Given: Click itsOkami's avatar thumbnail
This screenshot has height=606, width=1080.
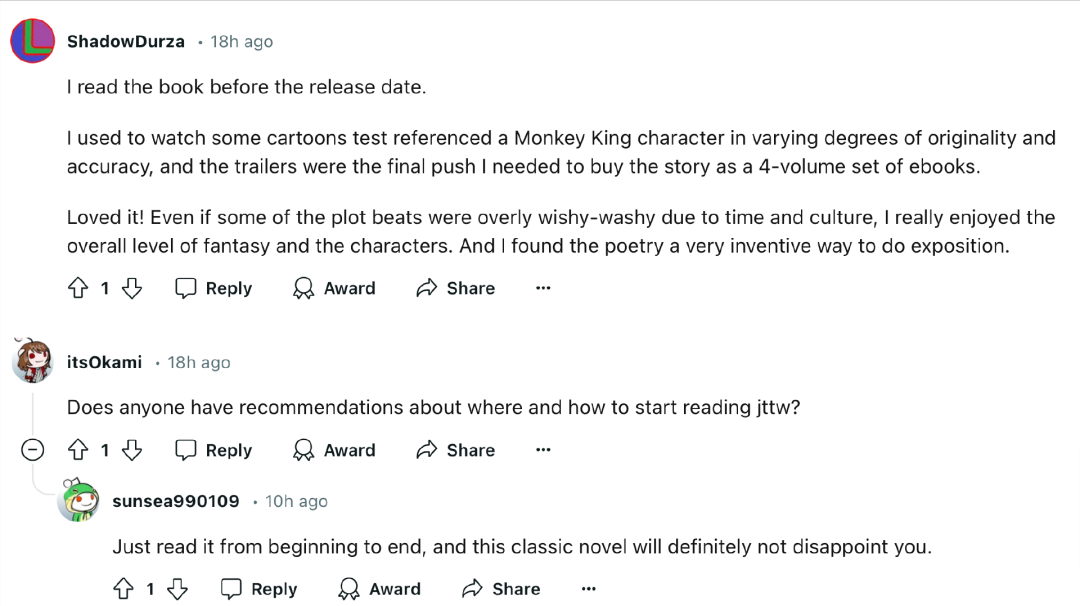Looking at the screenshot, I should [x=32, y=360].
